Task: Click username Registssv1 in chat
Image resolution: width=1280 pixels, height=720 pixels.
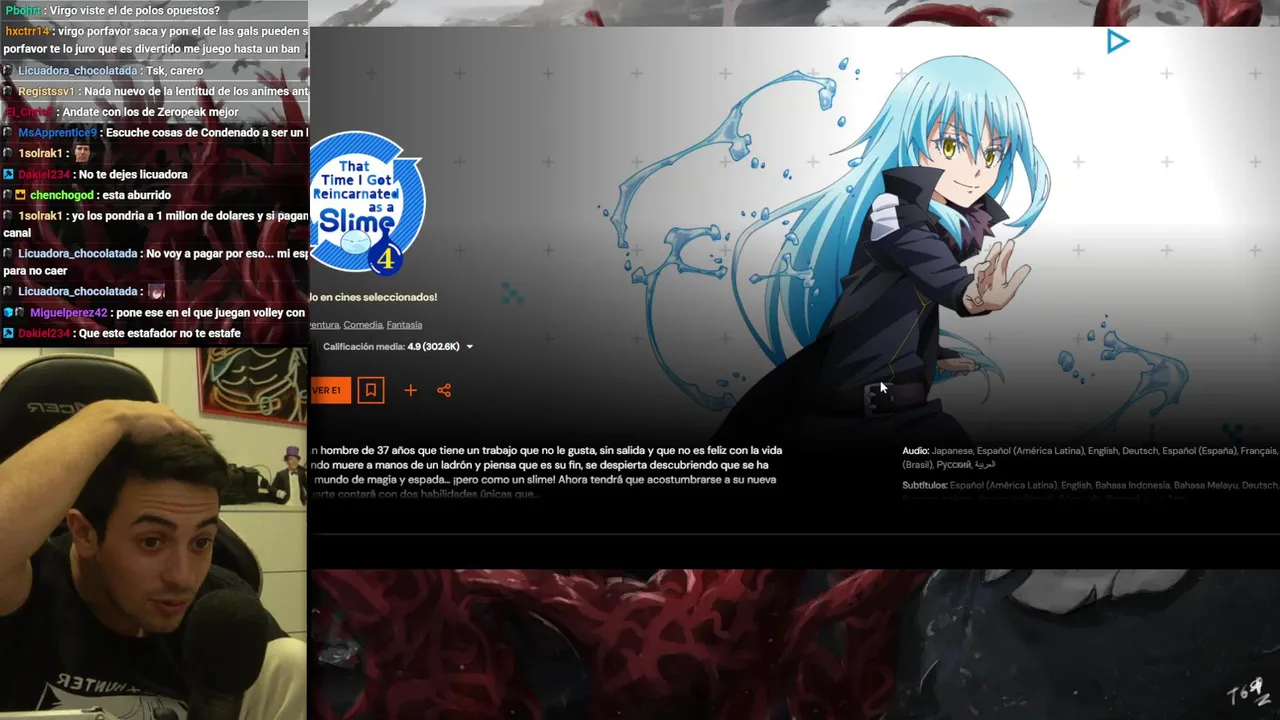Action: click(x=46, y=91)
